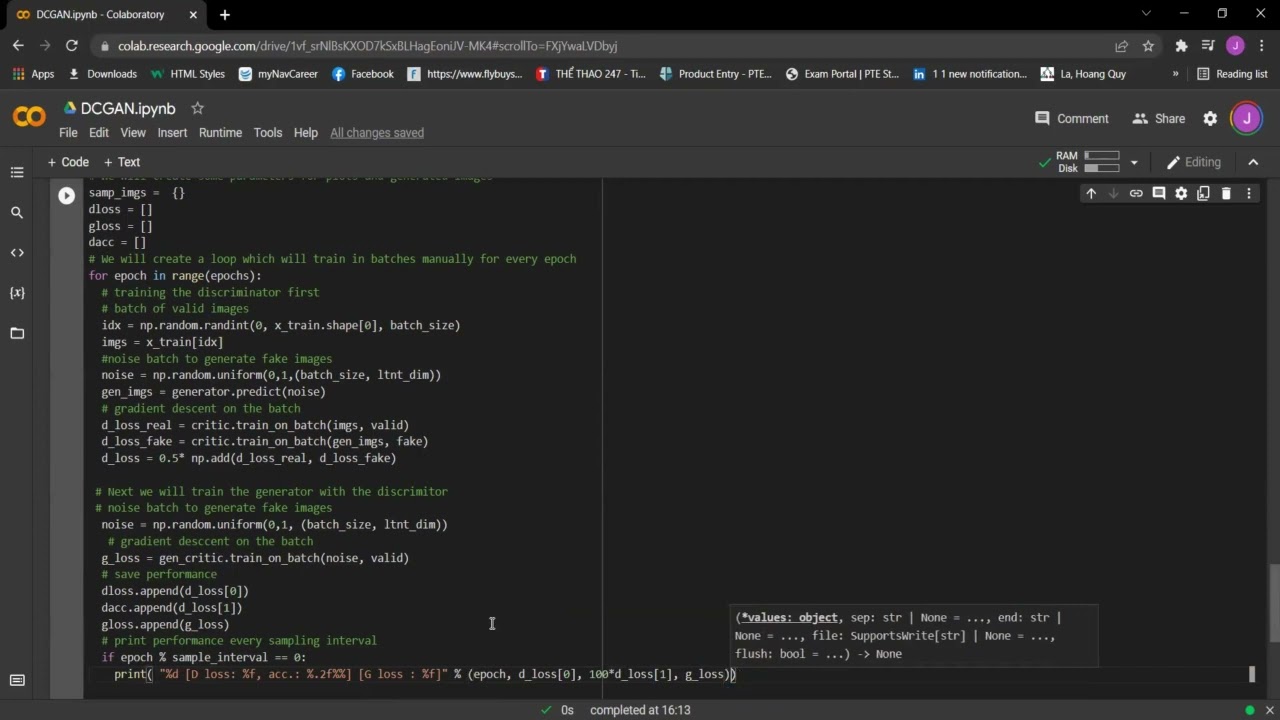The width and height of the screenshot is (1280, 720).
Task: Move the cell up
Action: tap(1091, 194)
